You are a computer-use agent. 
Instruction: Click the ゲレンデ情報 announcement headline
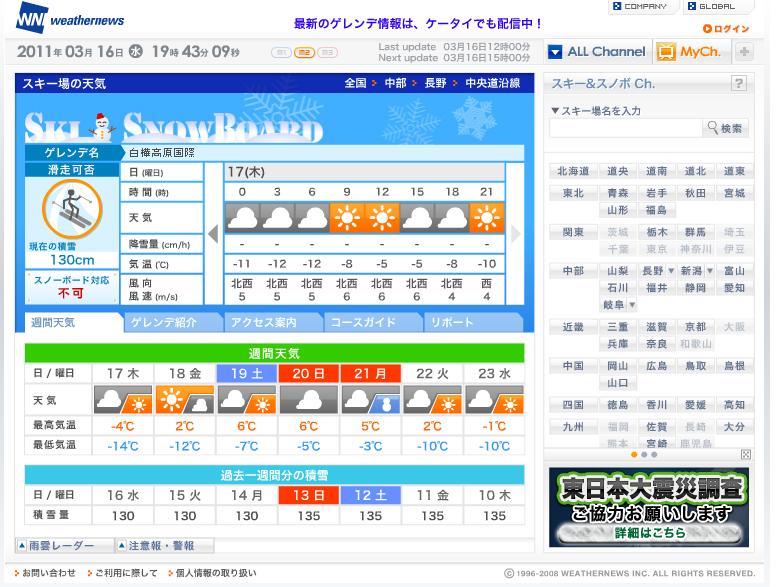tap(418, 23)
